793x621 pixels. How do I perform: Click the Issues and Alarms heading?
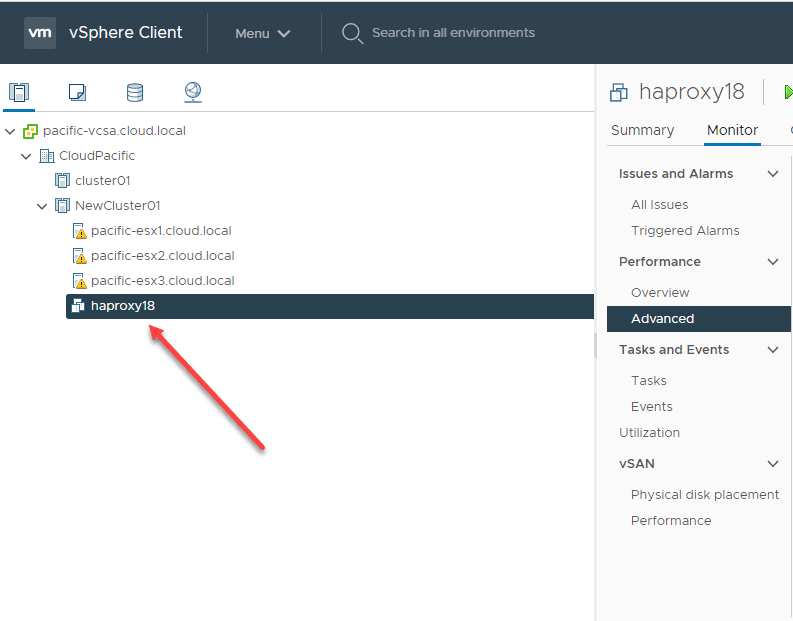(x=676, y=174)
